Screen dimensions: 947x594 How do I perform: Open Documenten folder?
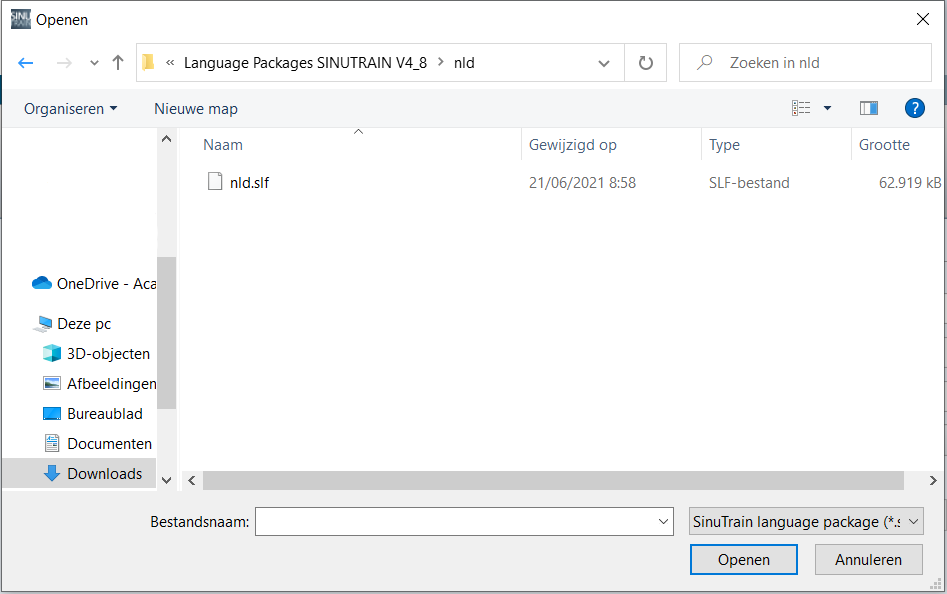coord(109,444)
